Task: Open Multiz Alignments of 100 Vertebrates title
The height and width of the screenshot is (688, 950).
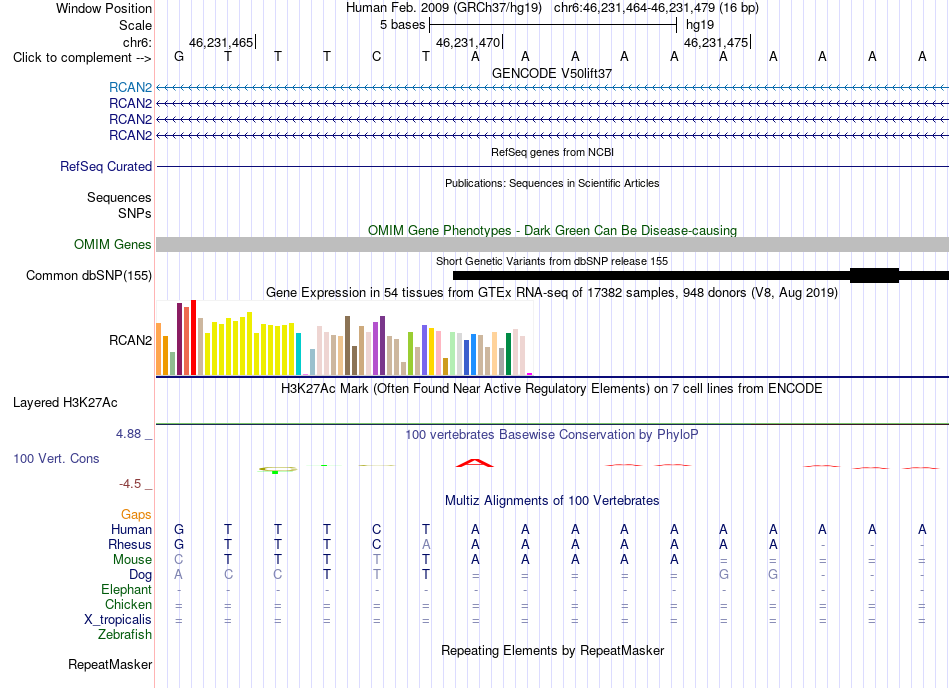Action: 552,501
